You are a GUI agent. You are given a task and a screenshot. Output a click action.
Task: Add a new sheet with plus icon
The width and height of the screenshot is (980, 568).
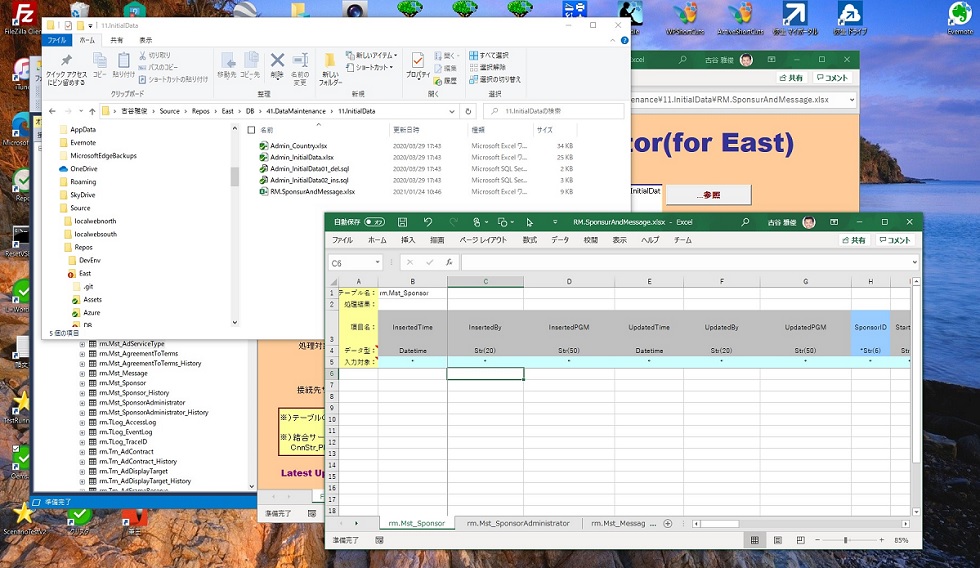pos(668,524)
